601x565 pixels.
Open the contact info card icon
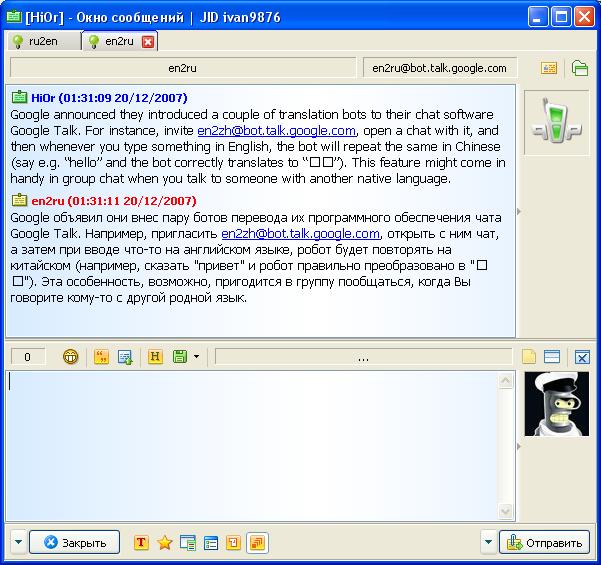pos(549,68)
